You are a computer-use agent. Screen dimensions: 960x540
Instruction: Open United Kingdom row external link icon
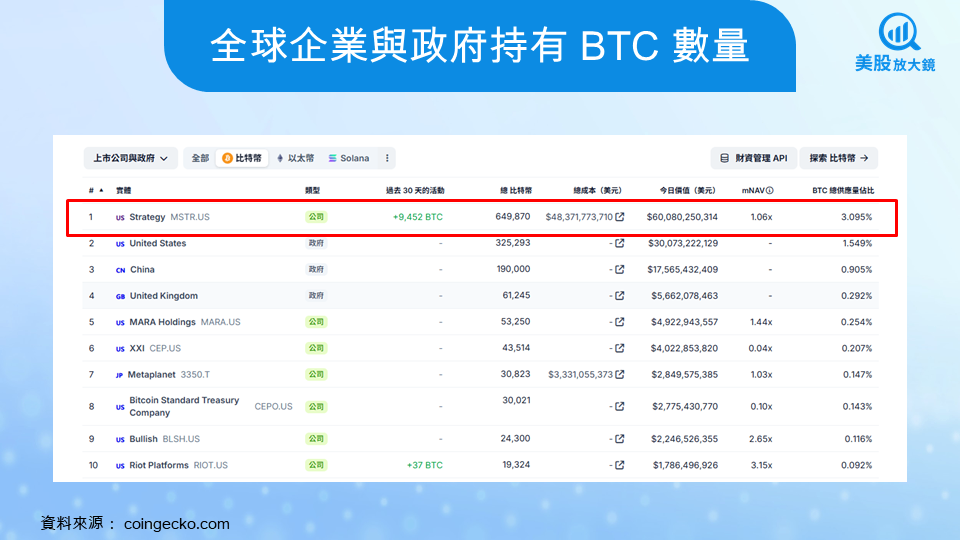[620, 296]
